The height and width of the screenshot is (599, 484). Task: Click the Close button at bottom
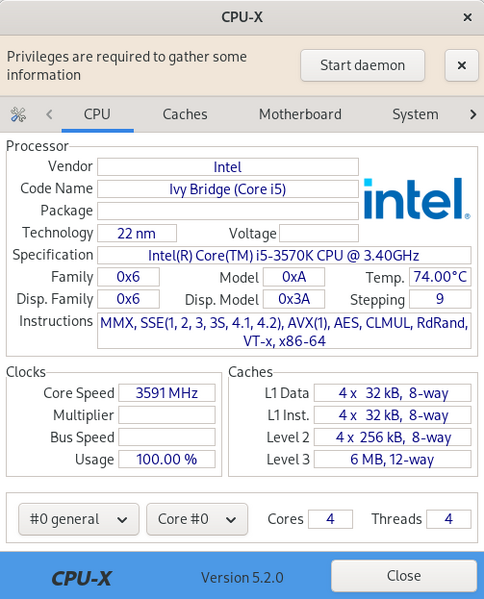tap(404, 576)
